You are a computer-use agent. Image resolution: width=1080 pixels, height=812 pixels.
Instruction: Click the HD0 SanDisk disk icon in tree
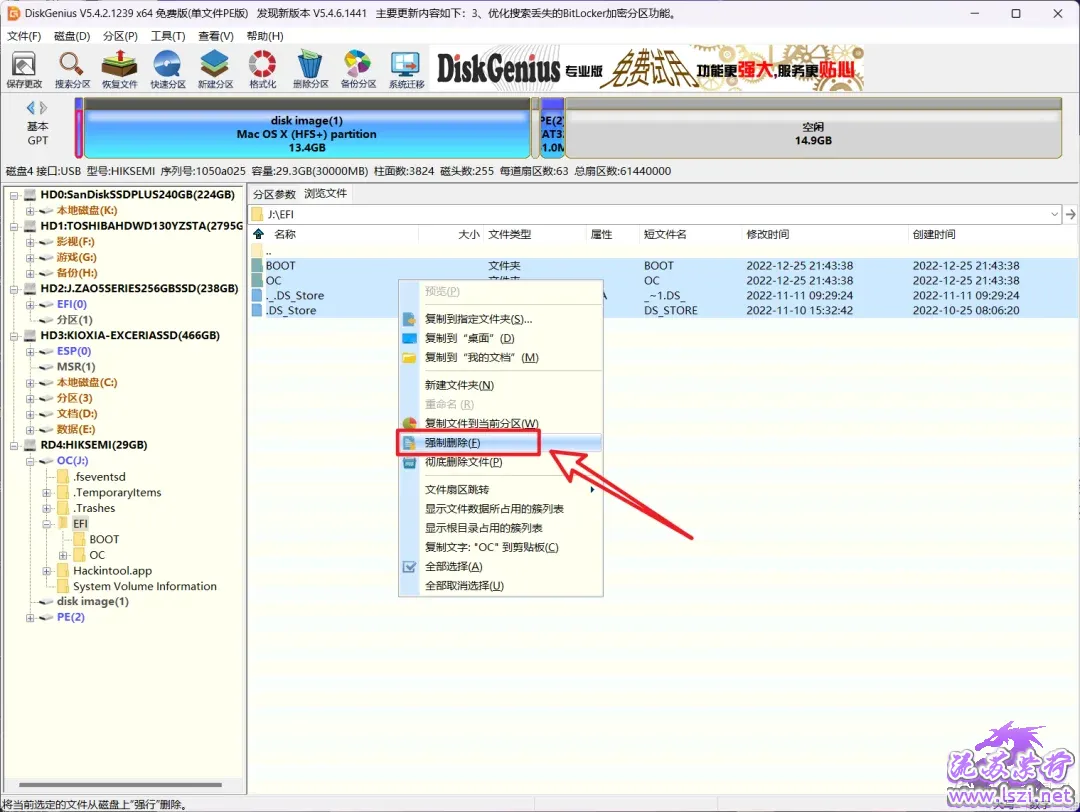[30, 195]
